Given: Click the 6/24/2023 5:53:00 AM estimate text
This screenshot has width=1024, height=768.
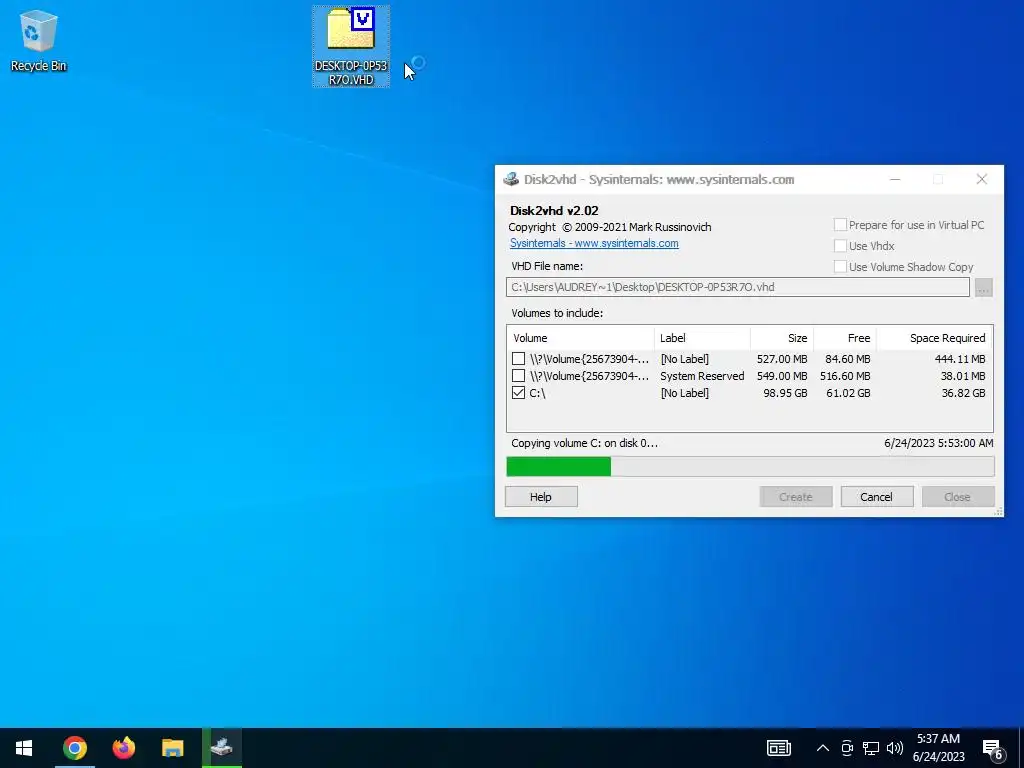Looking at the screenshot, I should pyautogui.click(x=938, y=443).
